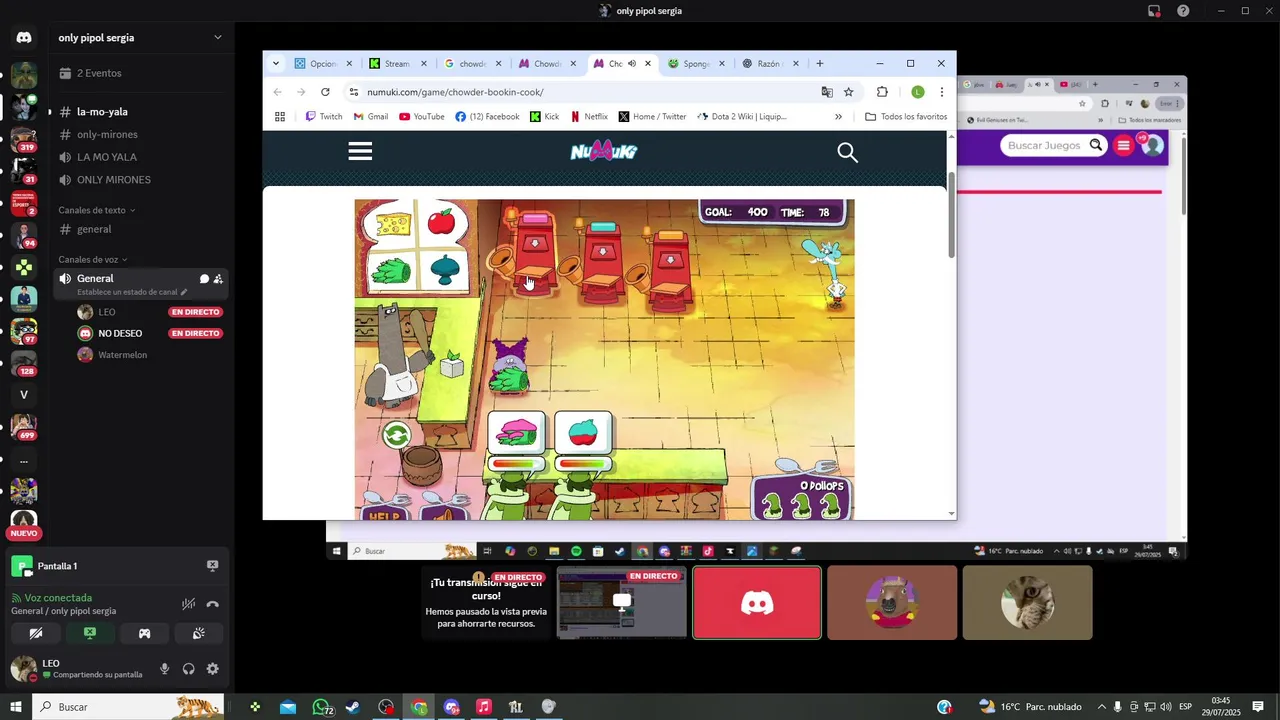Open the Discord inbox icon in the title bar
This screenshot has height=720, width=1280.
coord(1154,11)
